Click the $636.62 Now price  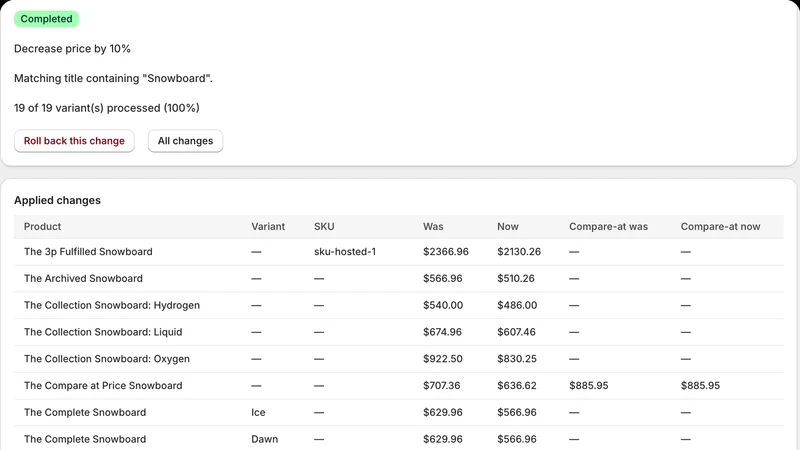point(517,386)
